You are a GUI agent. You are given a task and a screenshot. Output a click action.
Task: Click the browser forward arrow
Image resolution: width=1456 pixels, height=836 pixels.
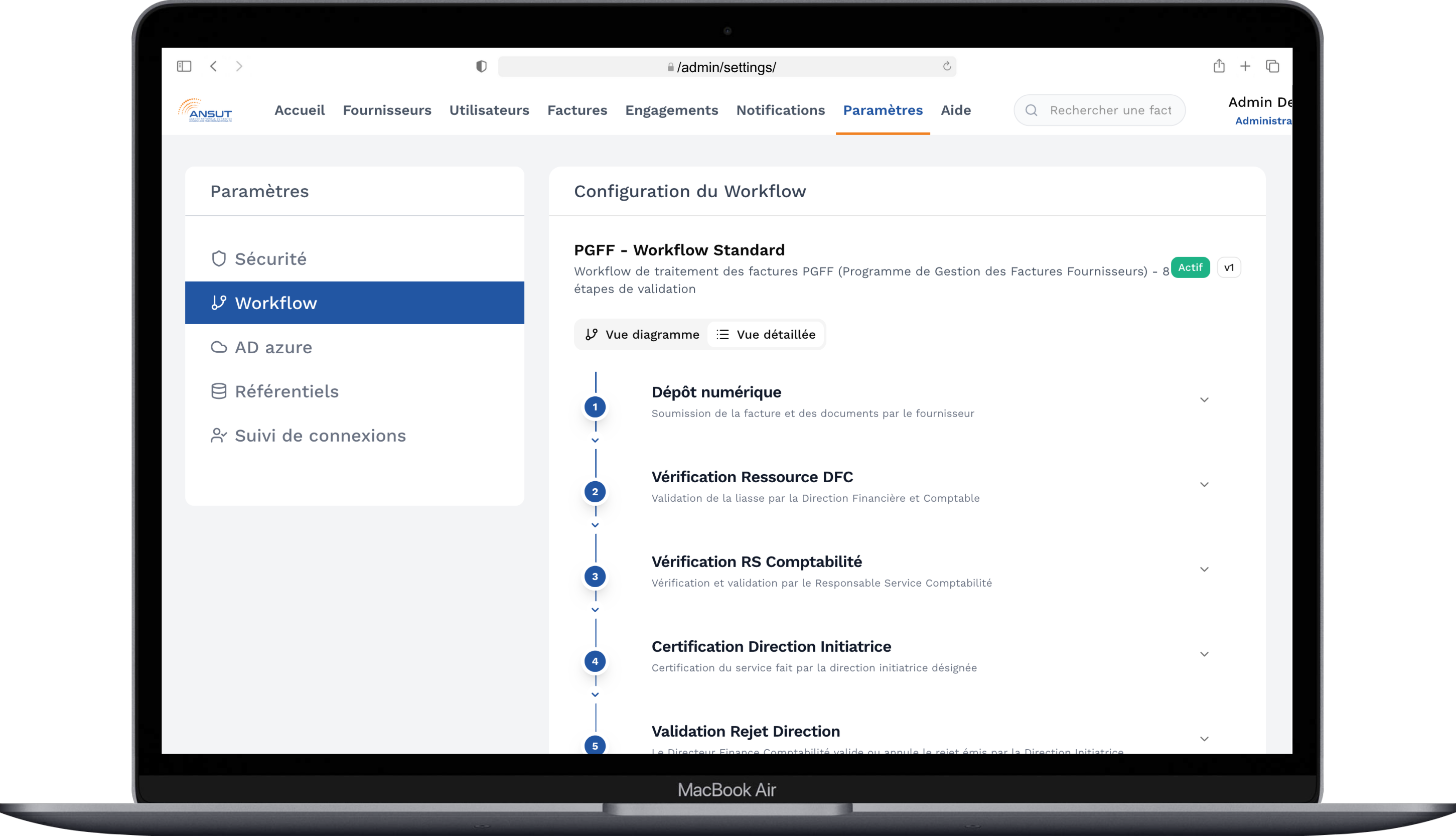(x=239, y=67)
